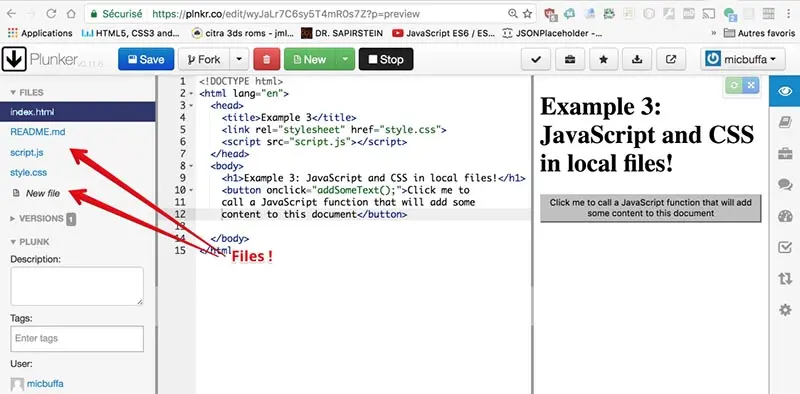Add a New file
Viewport: 800px width, 394px height.
36,193
